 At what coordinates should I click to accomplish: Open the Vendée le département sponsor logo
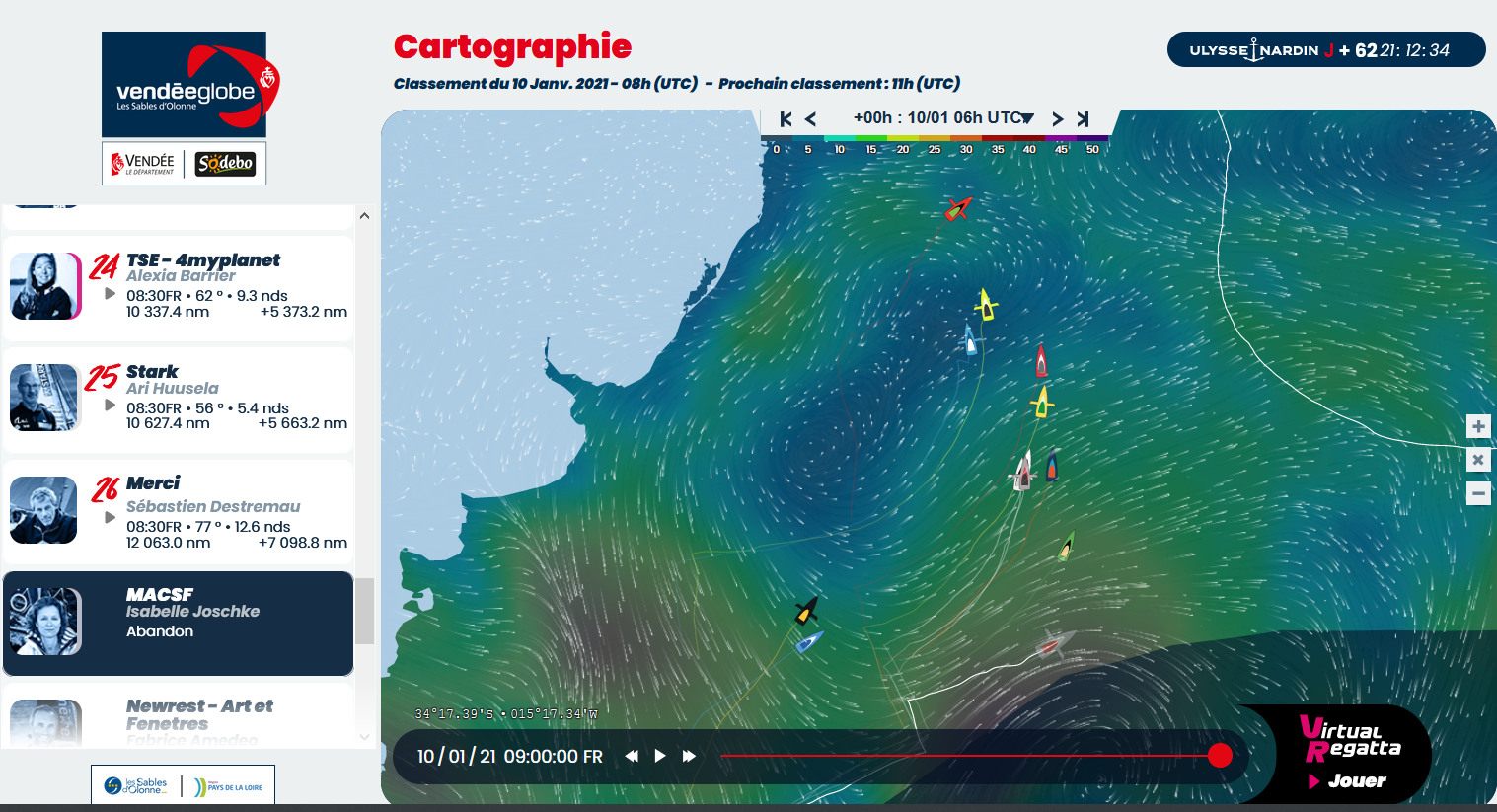coord(144,164)
